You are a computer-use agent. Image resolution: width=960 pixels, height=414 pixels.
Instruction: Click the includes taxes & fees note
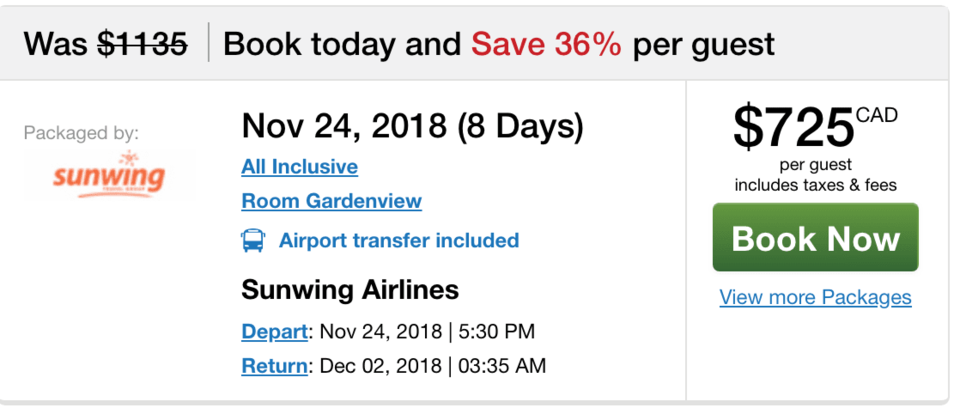click(x=816, y=184)
